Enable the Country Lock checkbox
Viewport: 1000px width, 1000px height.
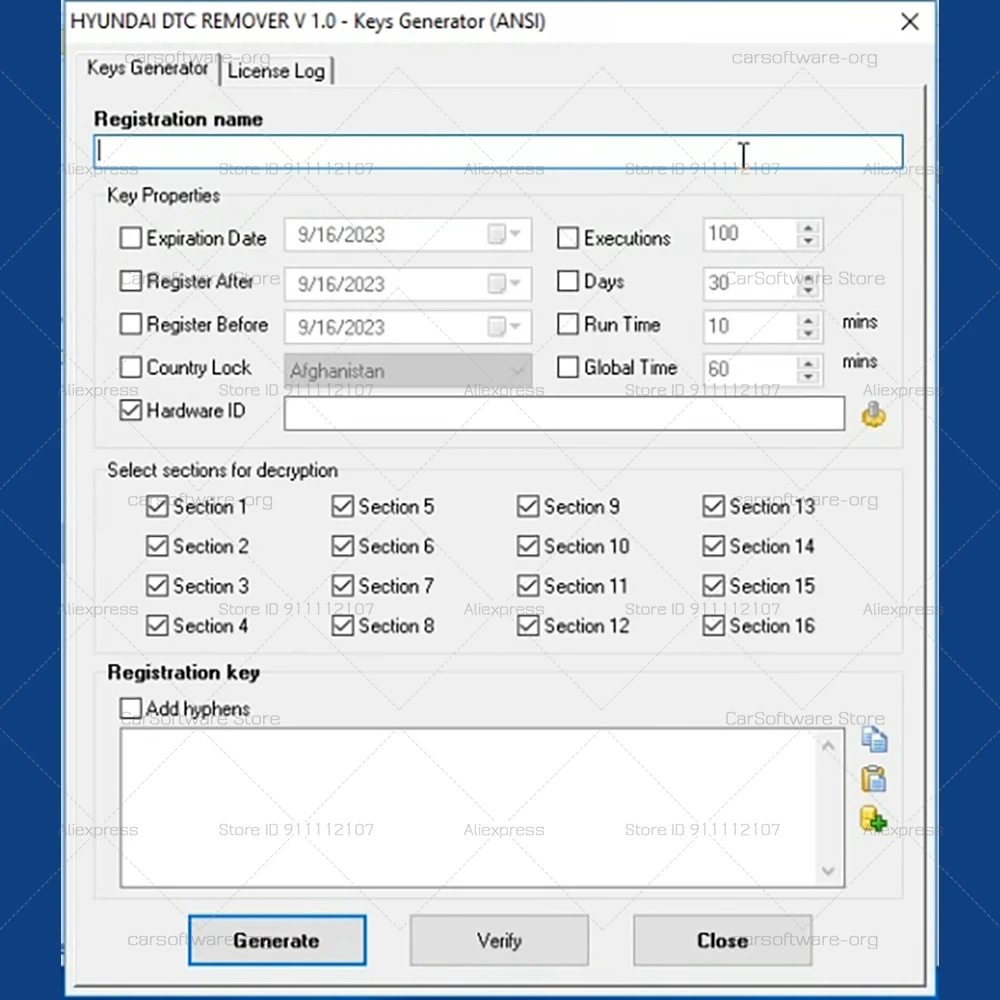coord(131,367)
